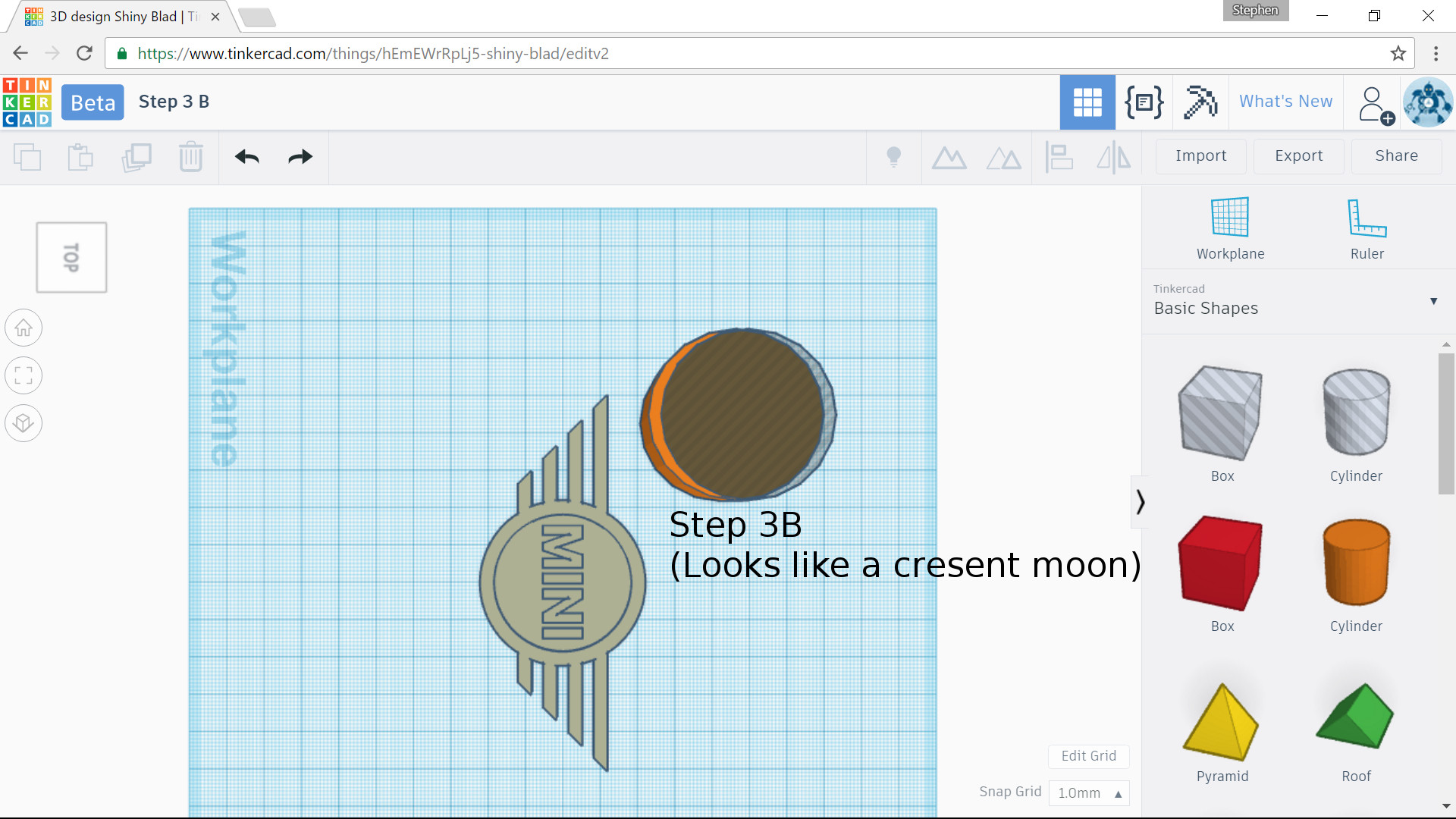Viewport: 1456px width, 819px height.
Task: Click the Step 3 B design name
Action: 174,102
